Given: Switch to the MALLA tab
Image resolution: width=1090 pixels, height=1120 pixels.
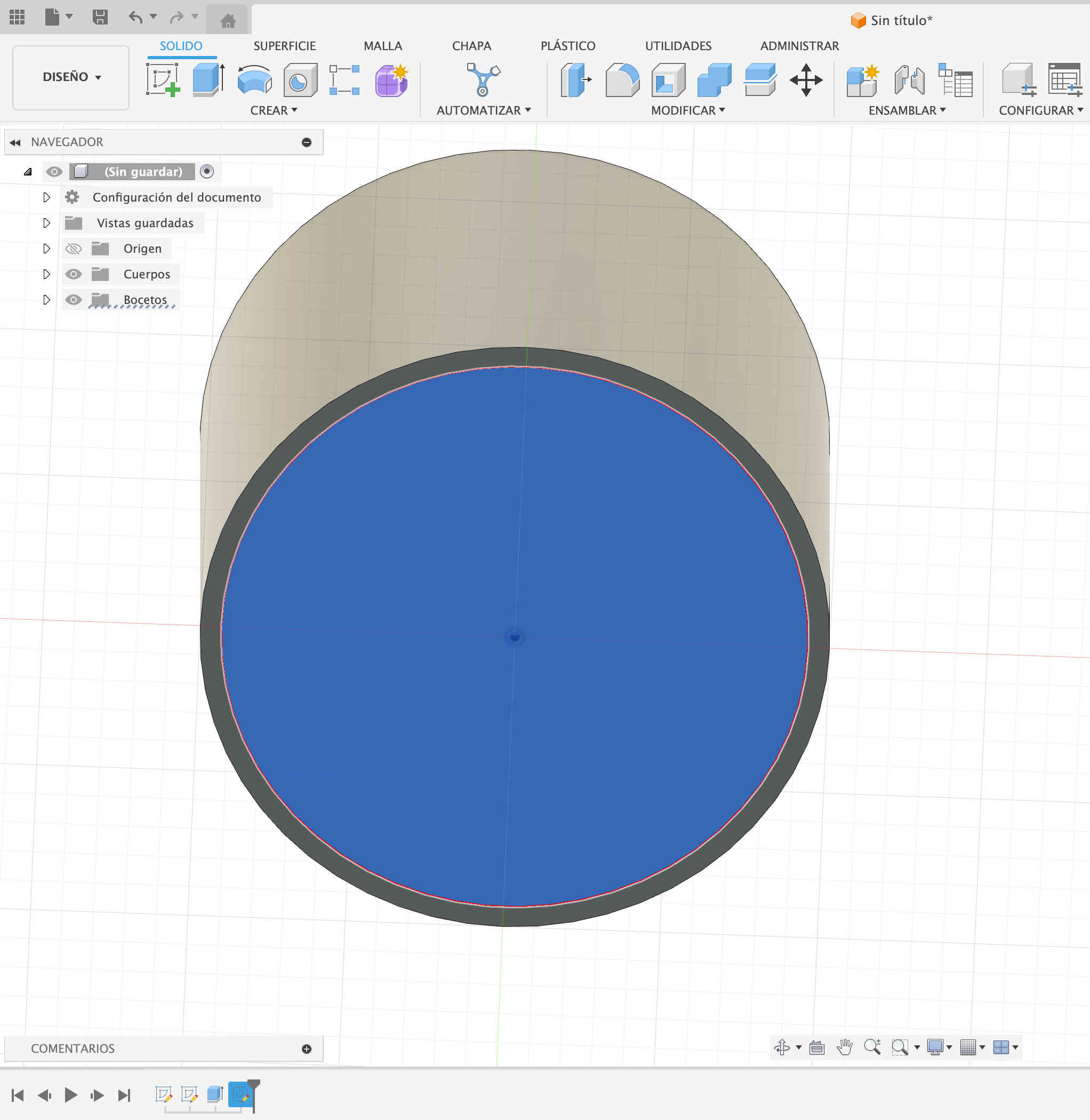Looking at the screenshot, I should [383, 46].
